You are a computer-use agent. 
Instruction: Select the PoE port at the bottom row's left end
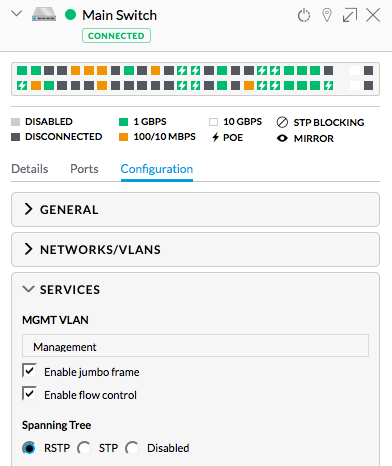point(22,86)
